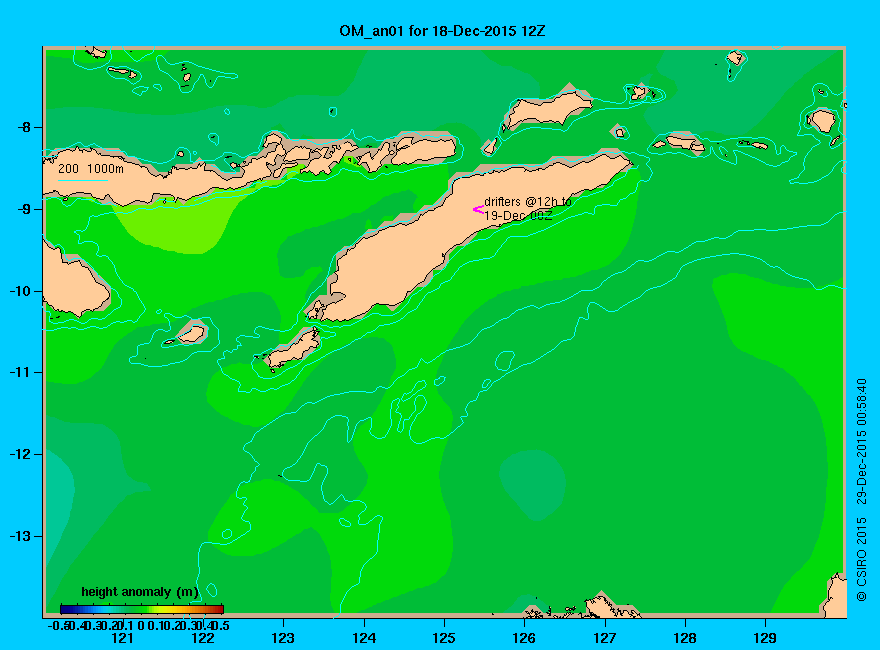The image size is (880, 650).
Task: Click the height anomaly color bar
Action: [x=142, y=609]
